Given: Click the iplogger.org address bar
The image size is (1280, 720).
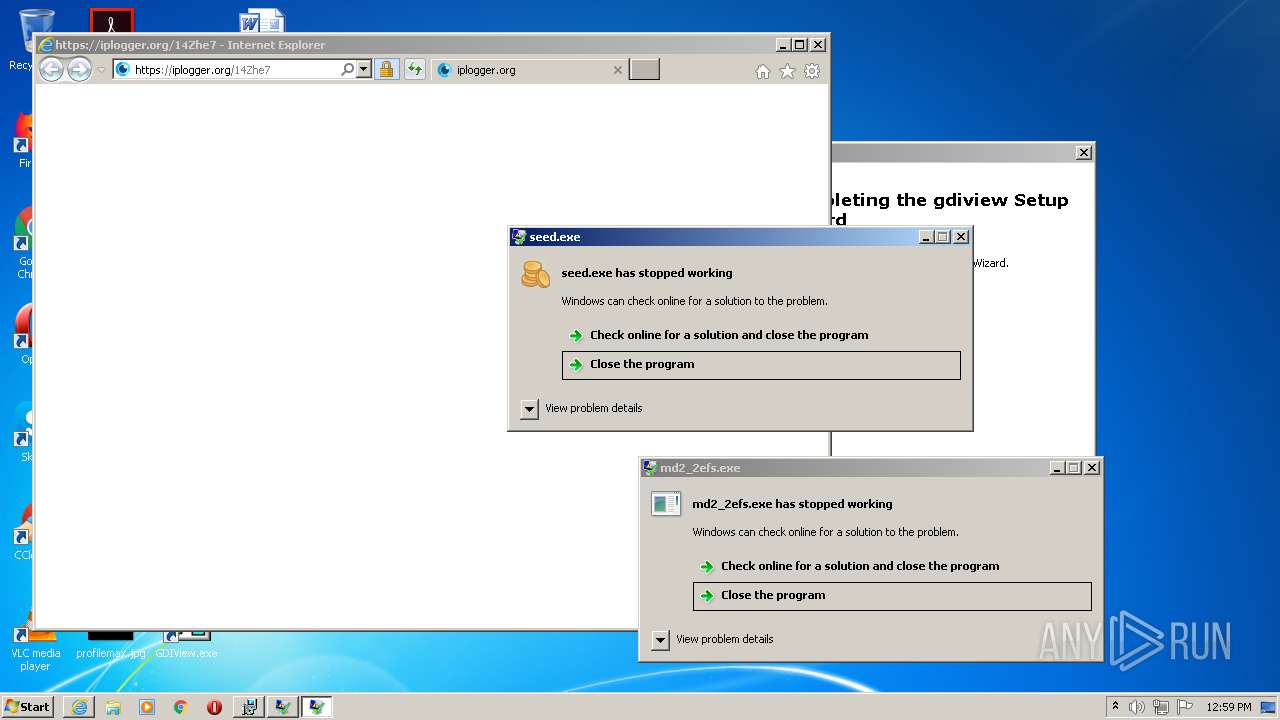Looking at the screenshot, I should pyautogui.click(x=235, y=70).
